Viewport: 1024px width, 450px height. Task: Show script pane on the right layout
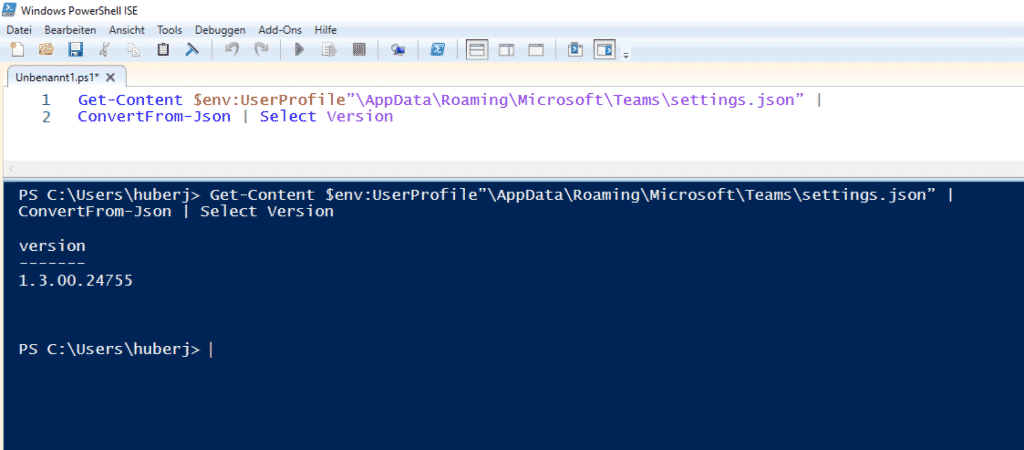pyautogui.click(x=507, y=50)
